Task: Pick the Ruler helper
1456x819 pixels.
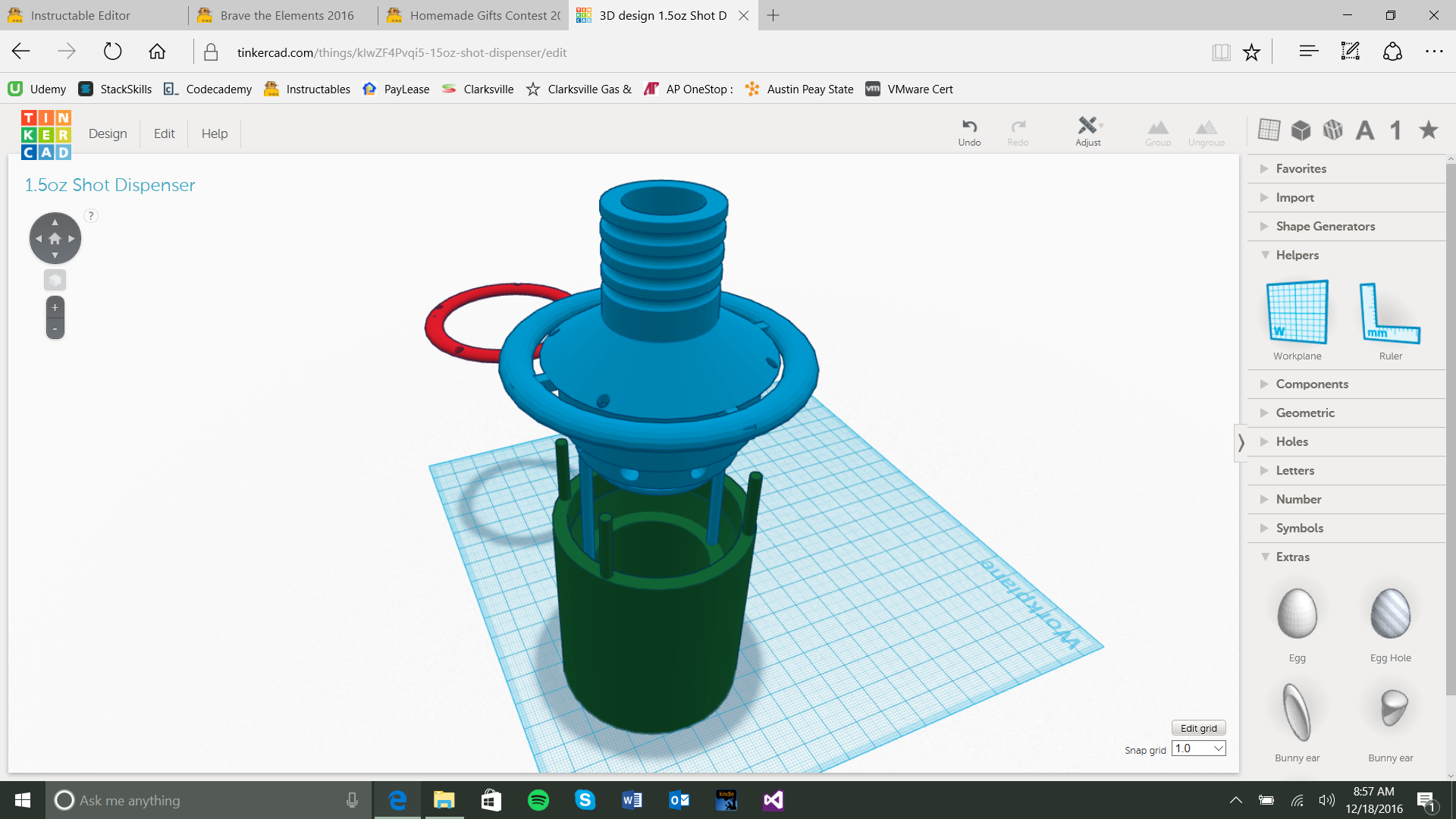Action: click(1390, 320)
